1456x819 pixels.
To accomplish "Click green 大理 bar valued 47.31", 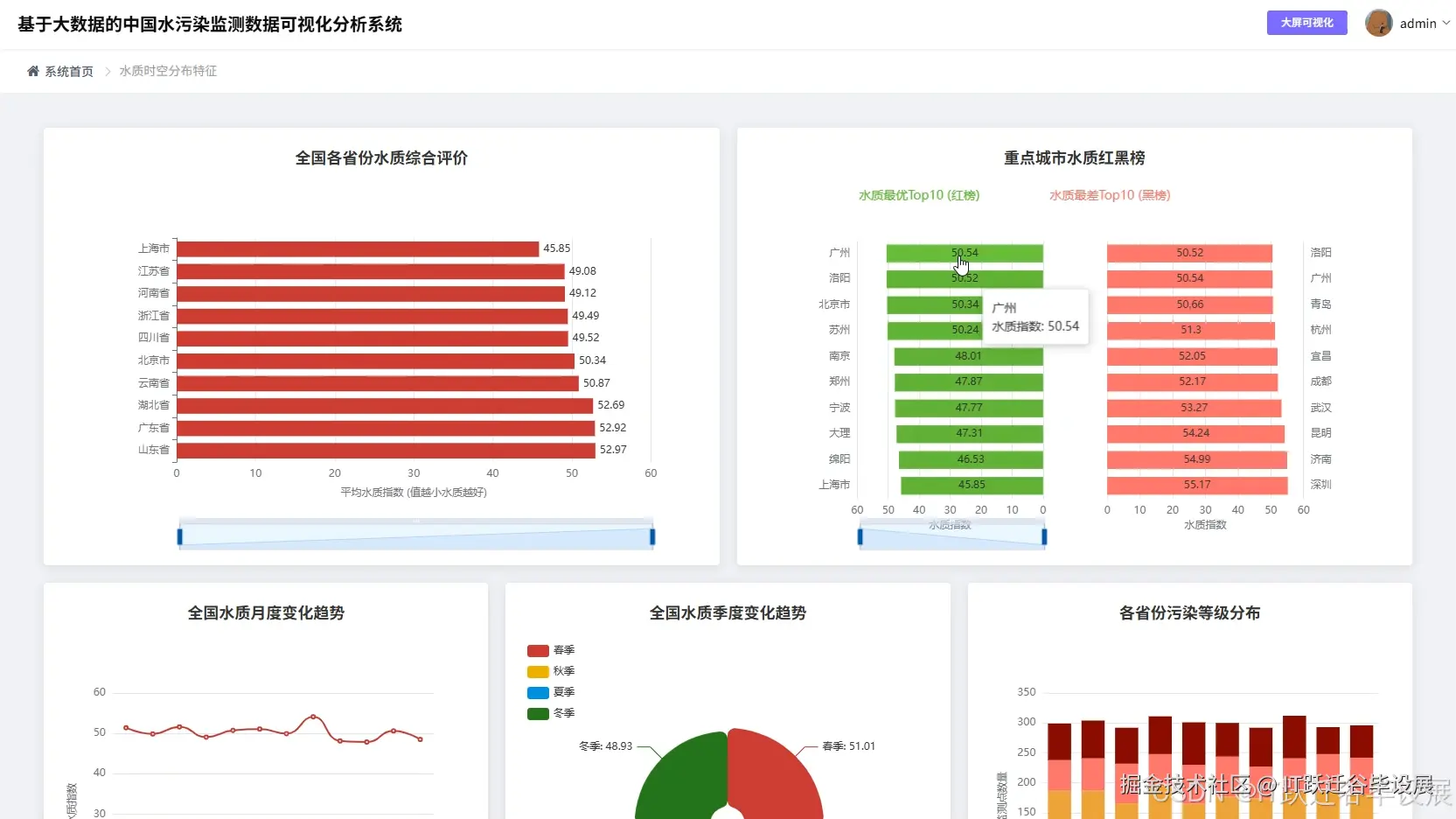I will coord(969,433).
